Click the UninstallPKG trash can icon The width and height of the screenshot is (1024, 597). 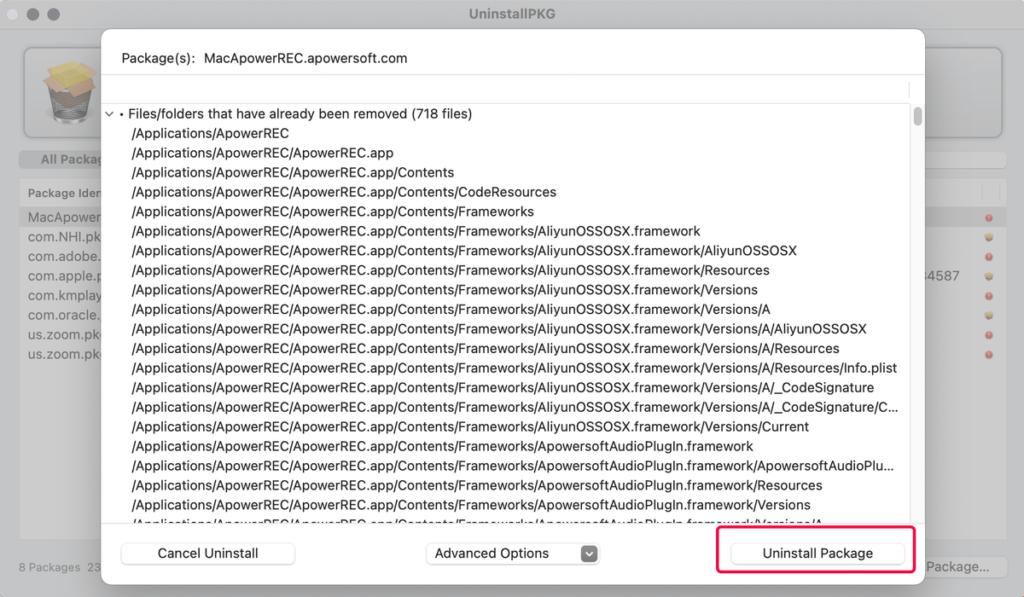point(69,91)
